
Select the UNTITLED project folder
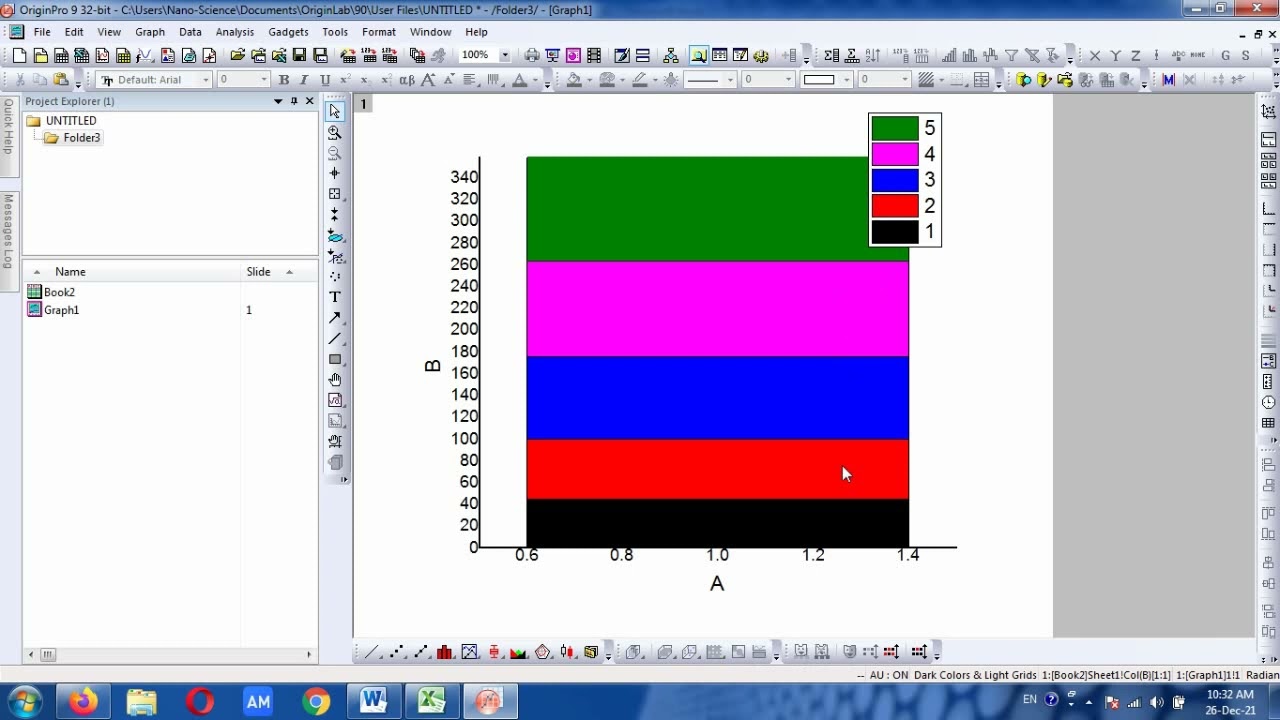pyautogui.click(x=71, y=121)
